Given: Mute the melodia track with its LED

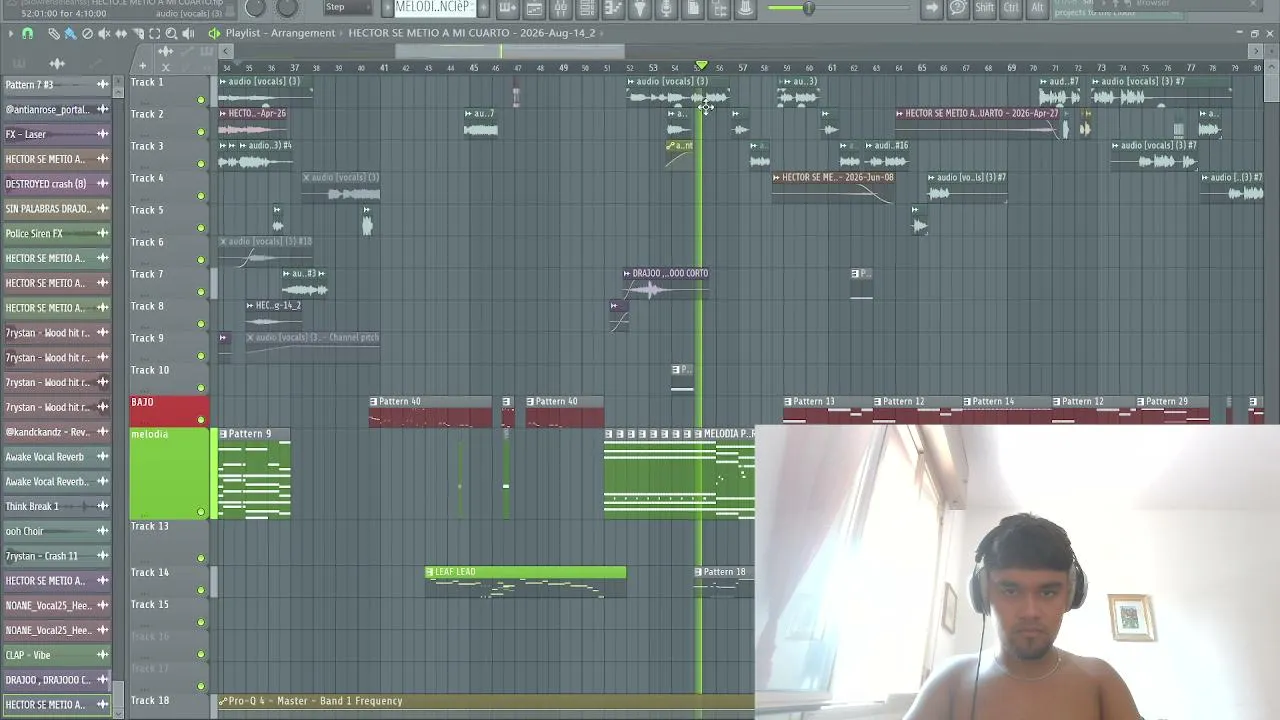Looking at the screenshot, I should (x=201, y=512).
